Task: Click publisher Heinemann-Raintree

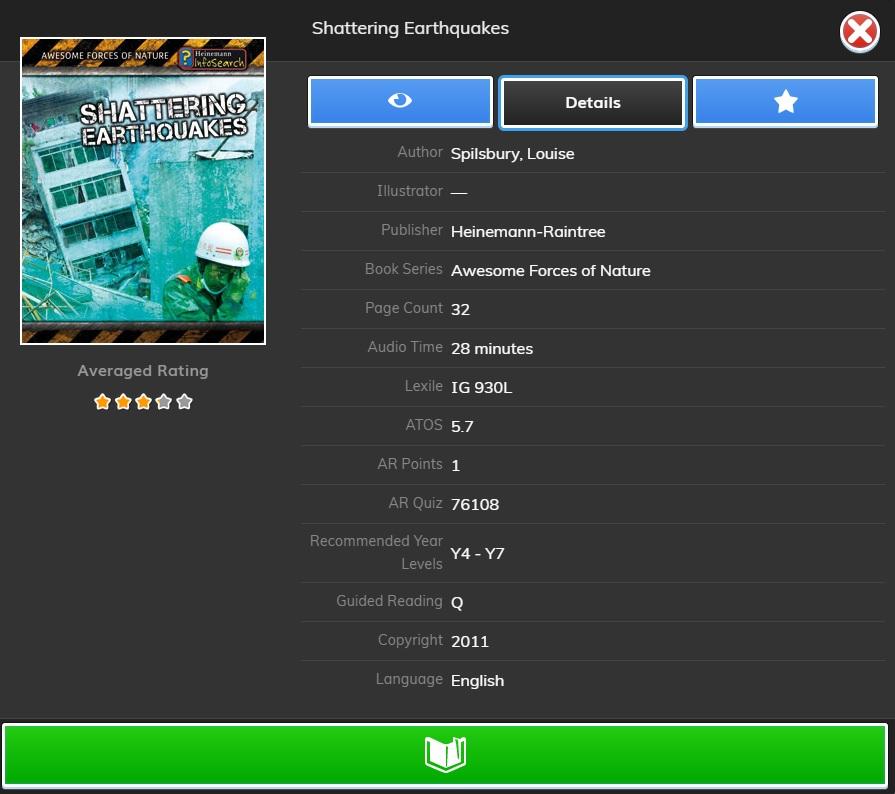Action: point(527,232)
